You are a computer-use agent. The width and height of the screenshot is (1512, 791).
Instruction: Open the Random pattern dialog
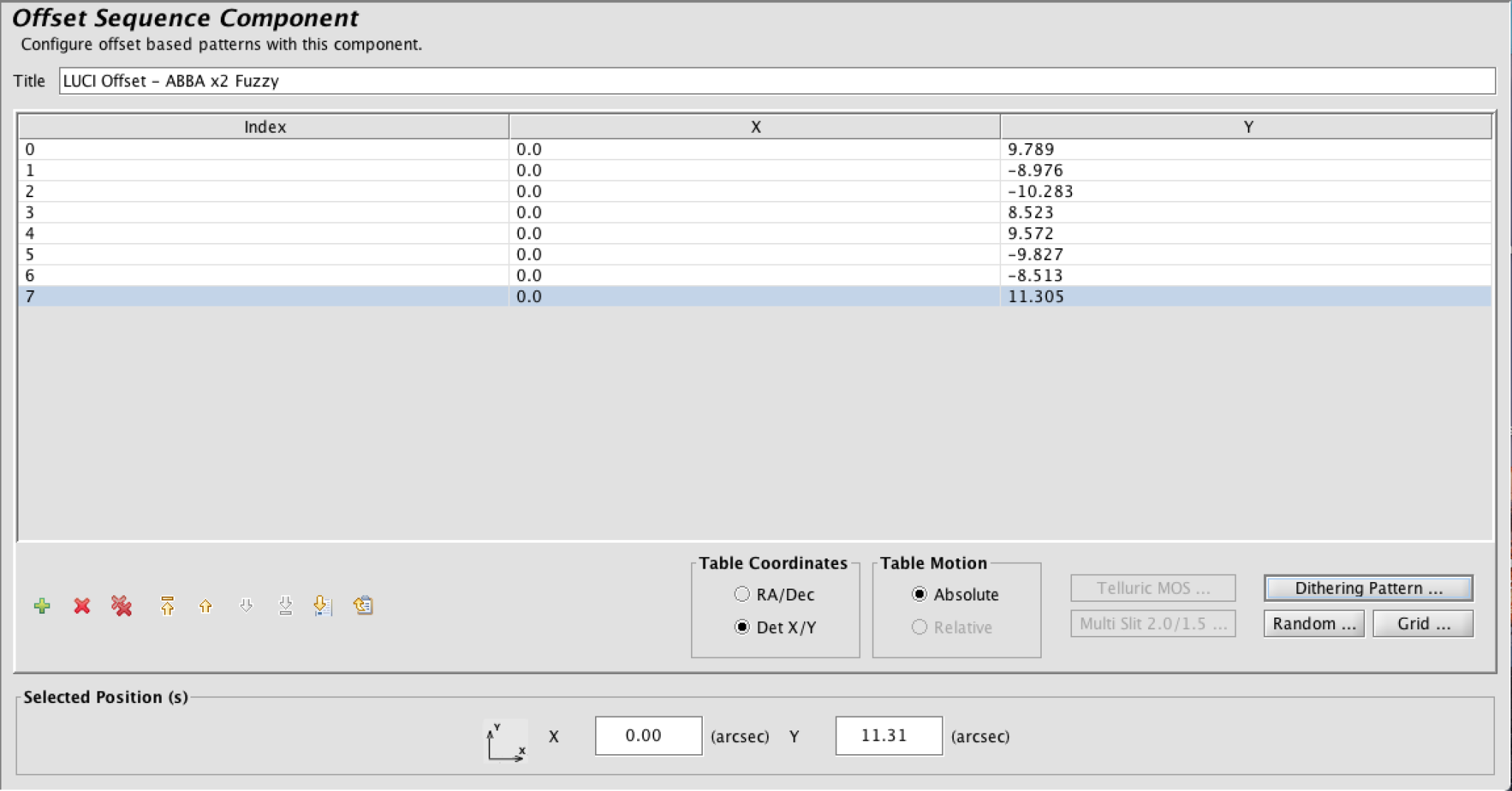pyautogui.click(x=1314, y=624)
